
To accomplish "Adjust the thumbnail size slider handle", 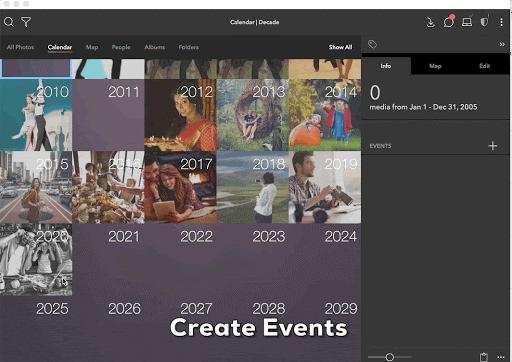I will point(390,357).
